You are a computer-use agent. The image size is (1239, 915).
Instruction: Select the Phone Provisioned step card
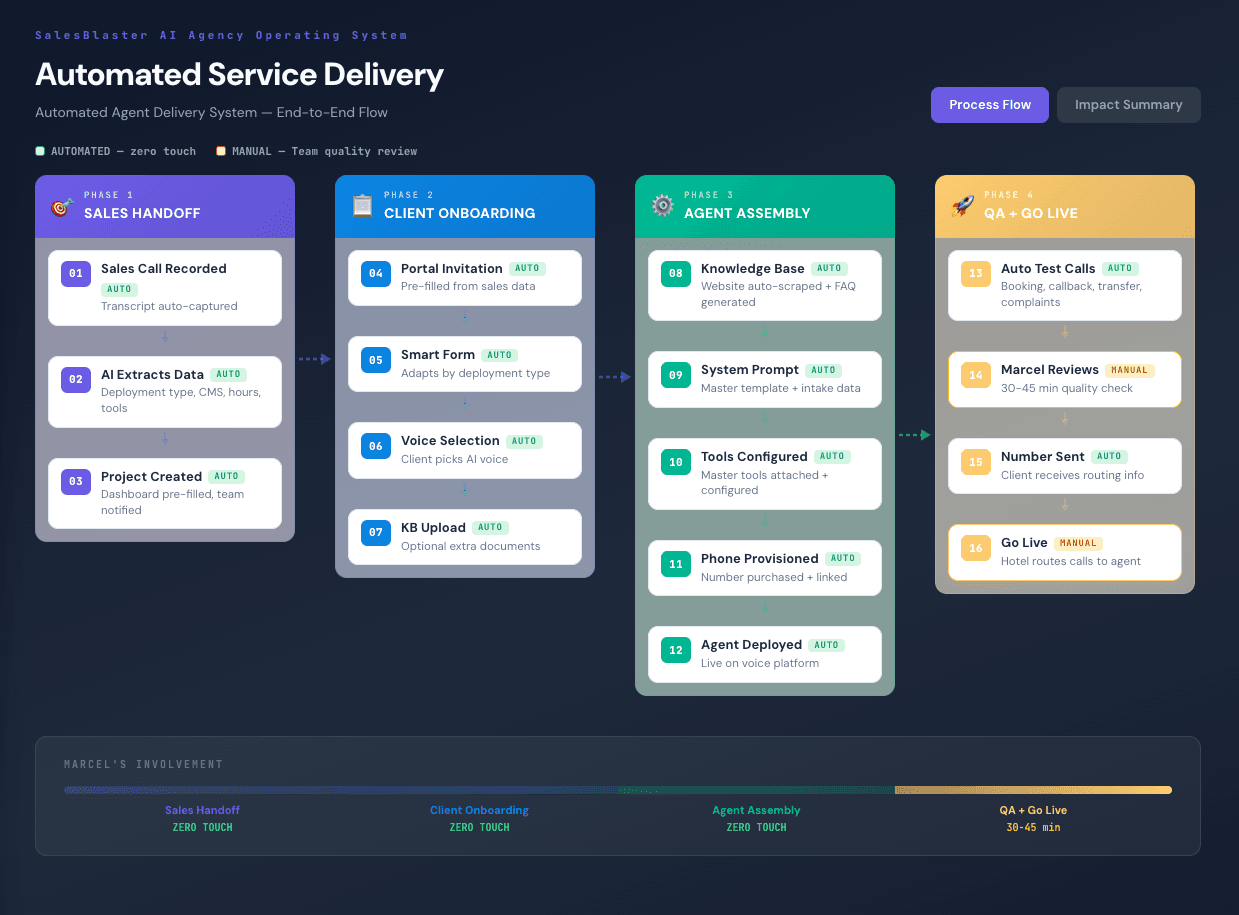764,567
